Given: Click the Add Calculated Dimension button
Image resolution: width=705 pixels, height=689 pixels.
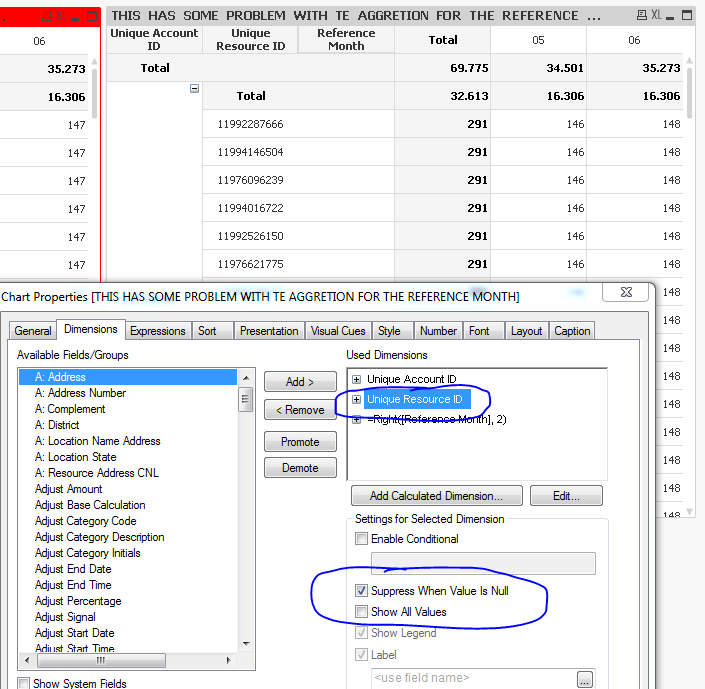Looking at the screenshot, I should [435, 496].
